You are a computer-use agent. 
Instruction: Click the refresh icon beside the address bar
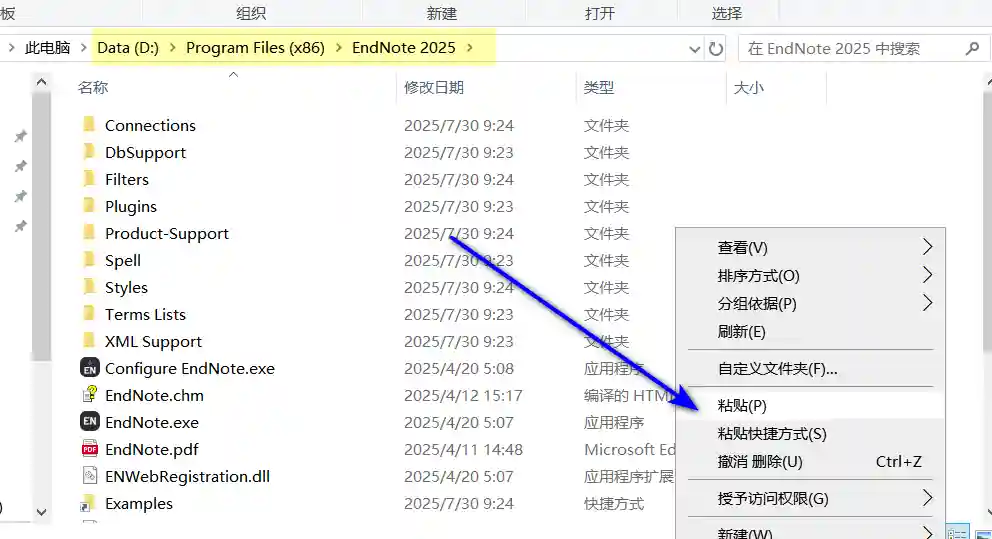point(716,48)
